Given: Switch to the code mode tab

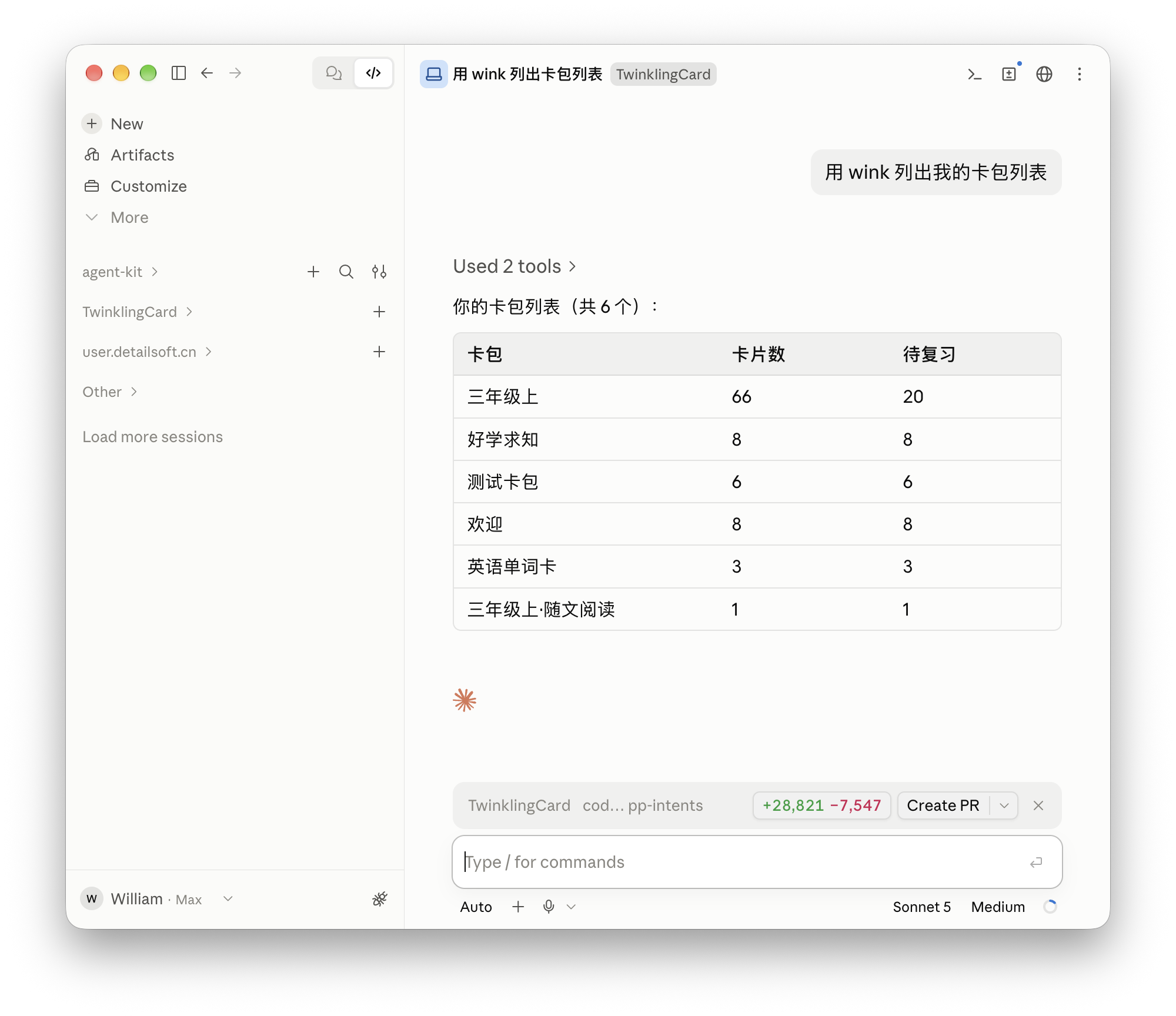Looking at the screenshot, I should pyautogui.click(x=373, y=73).
